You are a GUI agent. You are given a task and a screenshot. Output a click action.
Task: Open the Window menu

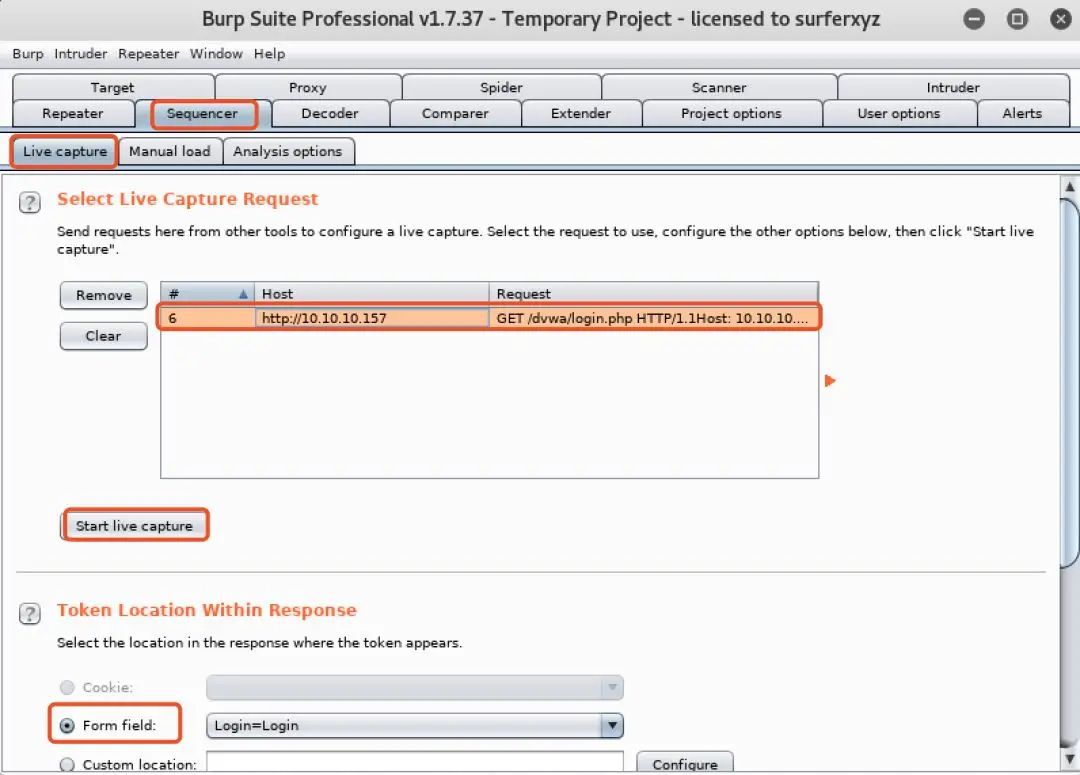click(x=216, y=54)
